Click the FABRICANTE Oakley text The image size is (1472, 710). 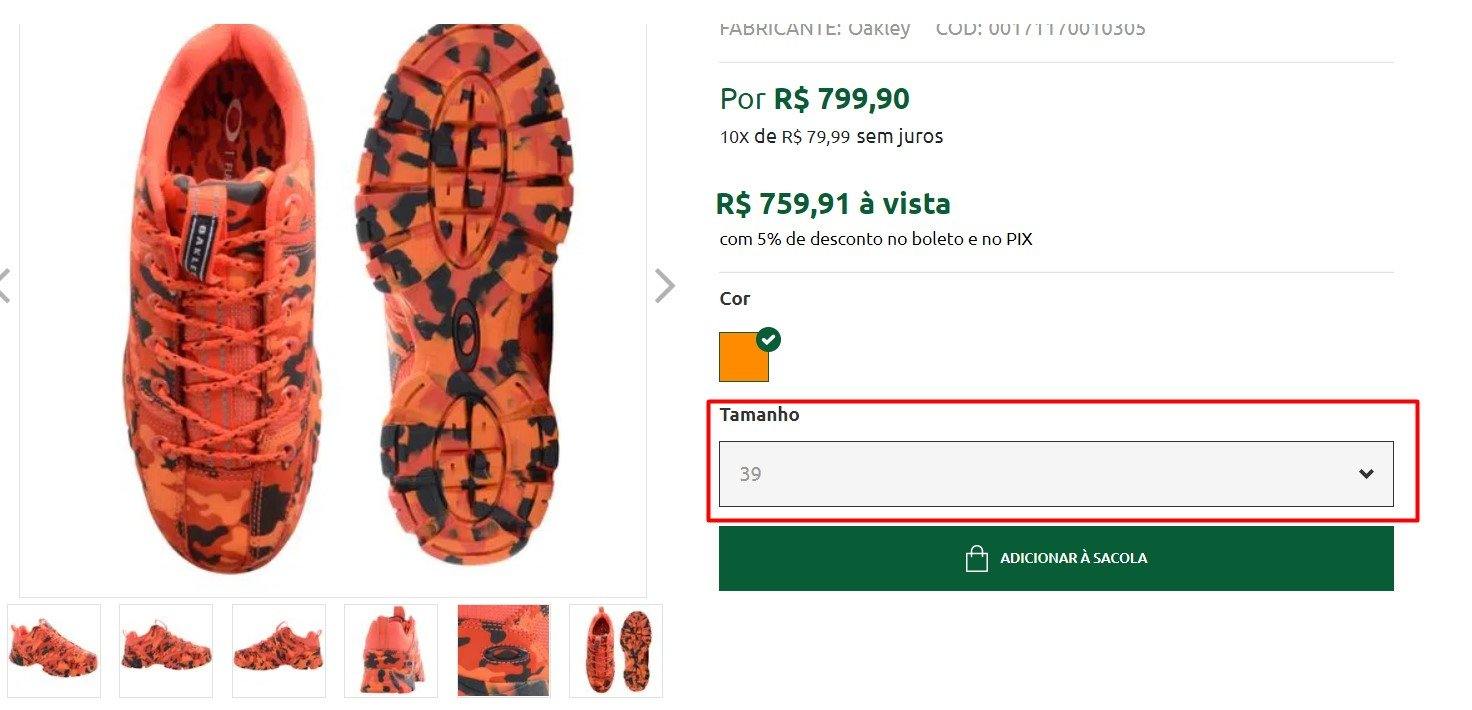coord(815,29)
